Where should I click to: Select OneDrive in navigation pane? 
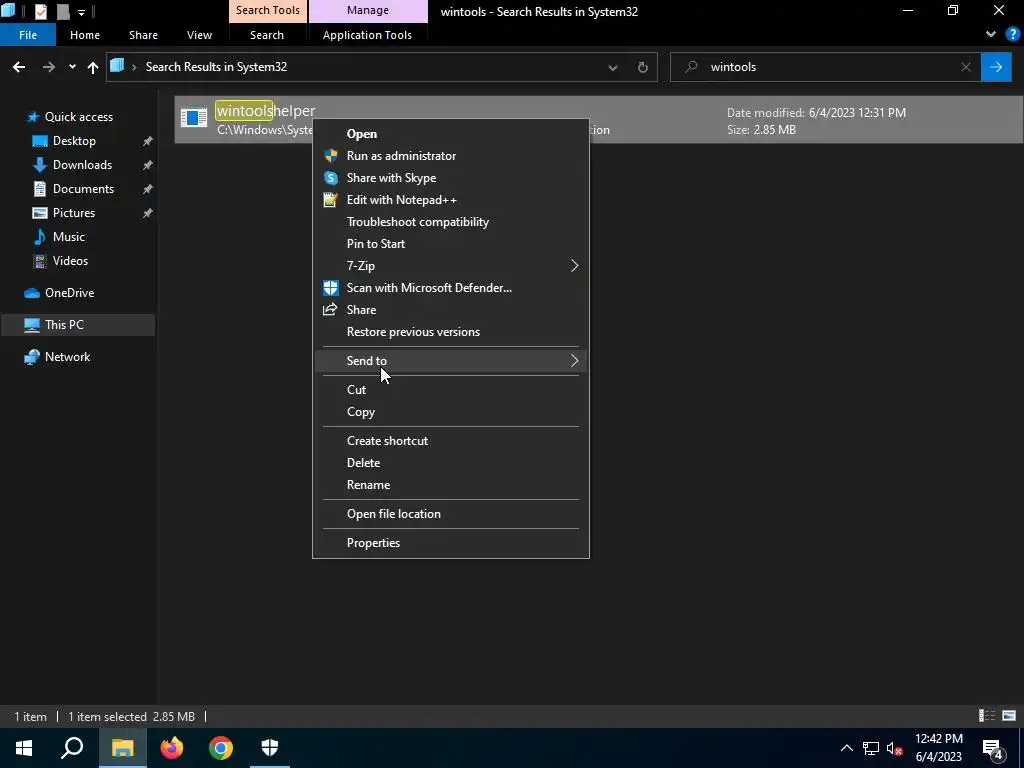click(x=69, y=293)
